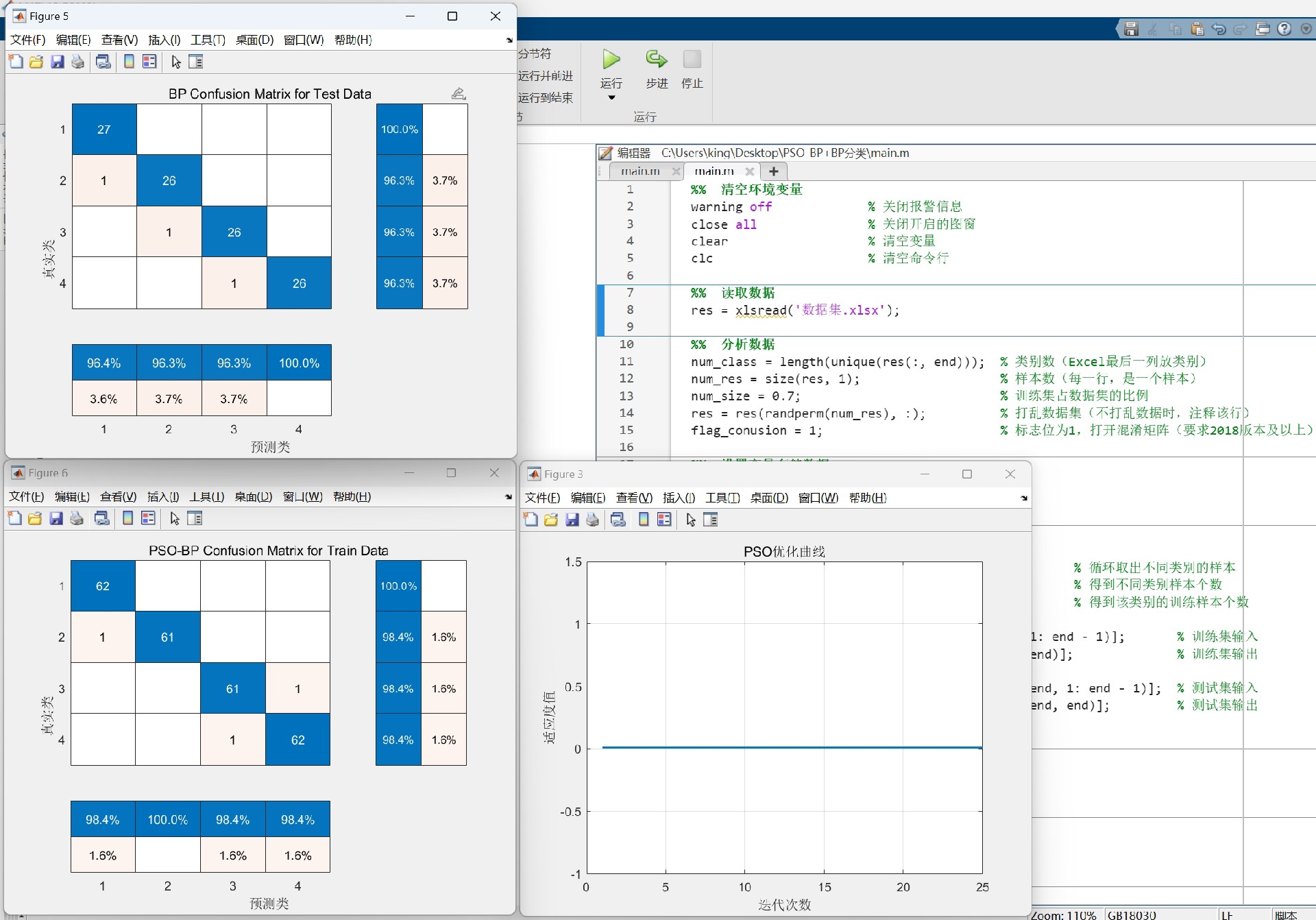
Task: Toggle Edit Plot arrow tool in Figure 5
Action: 176,62
